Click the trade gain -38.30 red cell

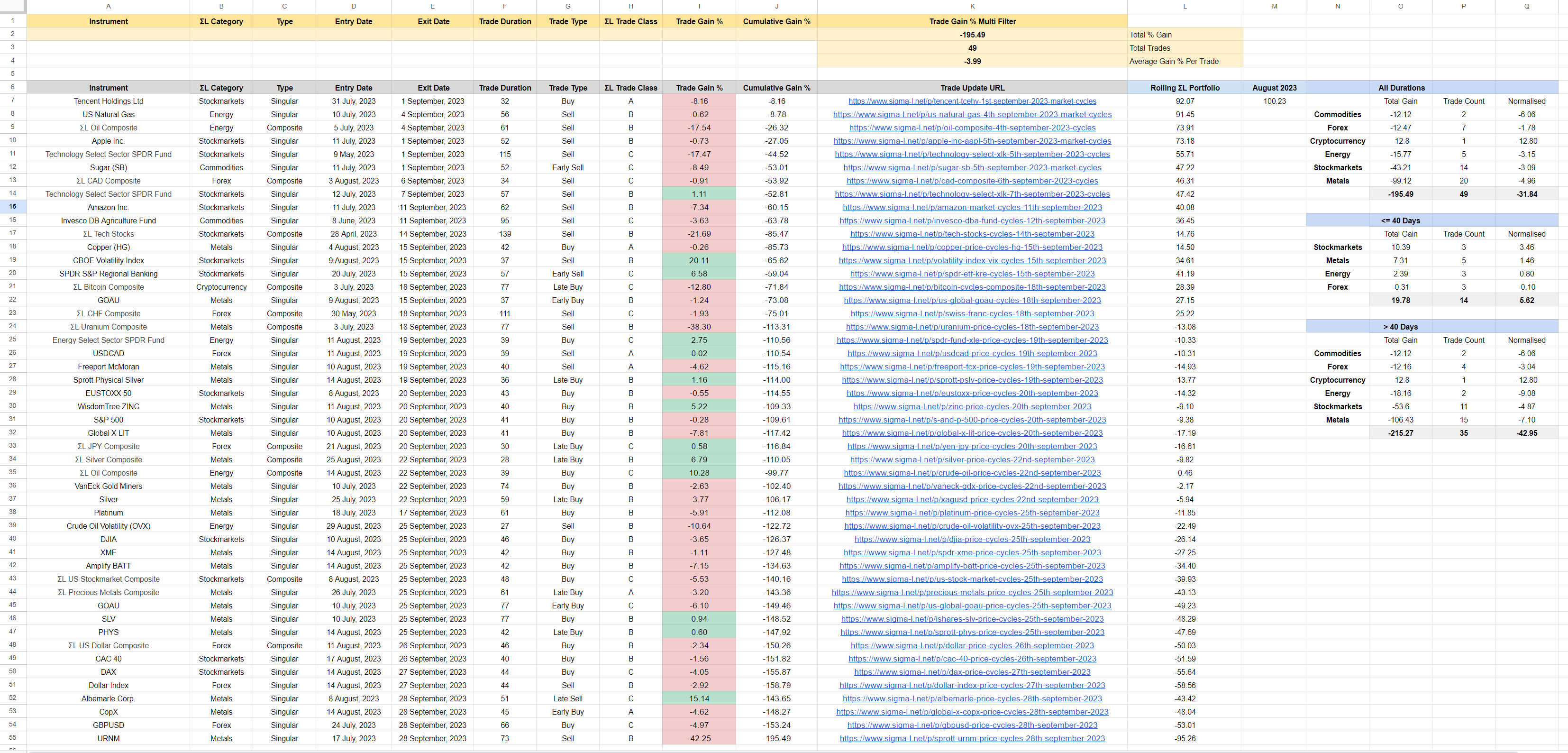[x=699, y=327]
